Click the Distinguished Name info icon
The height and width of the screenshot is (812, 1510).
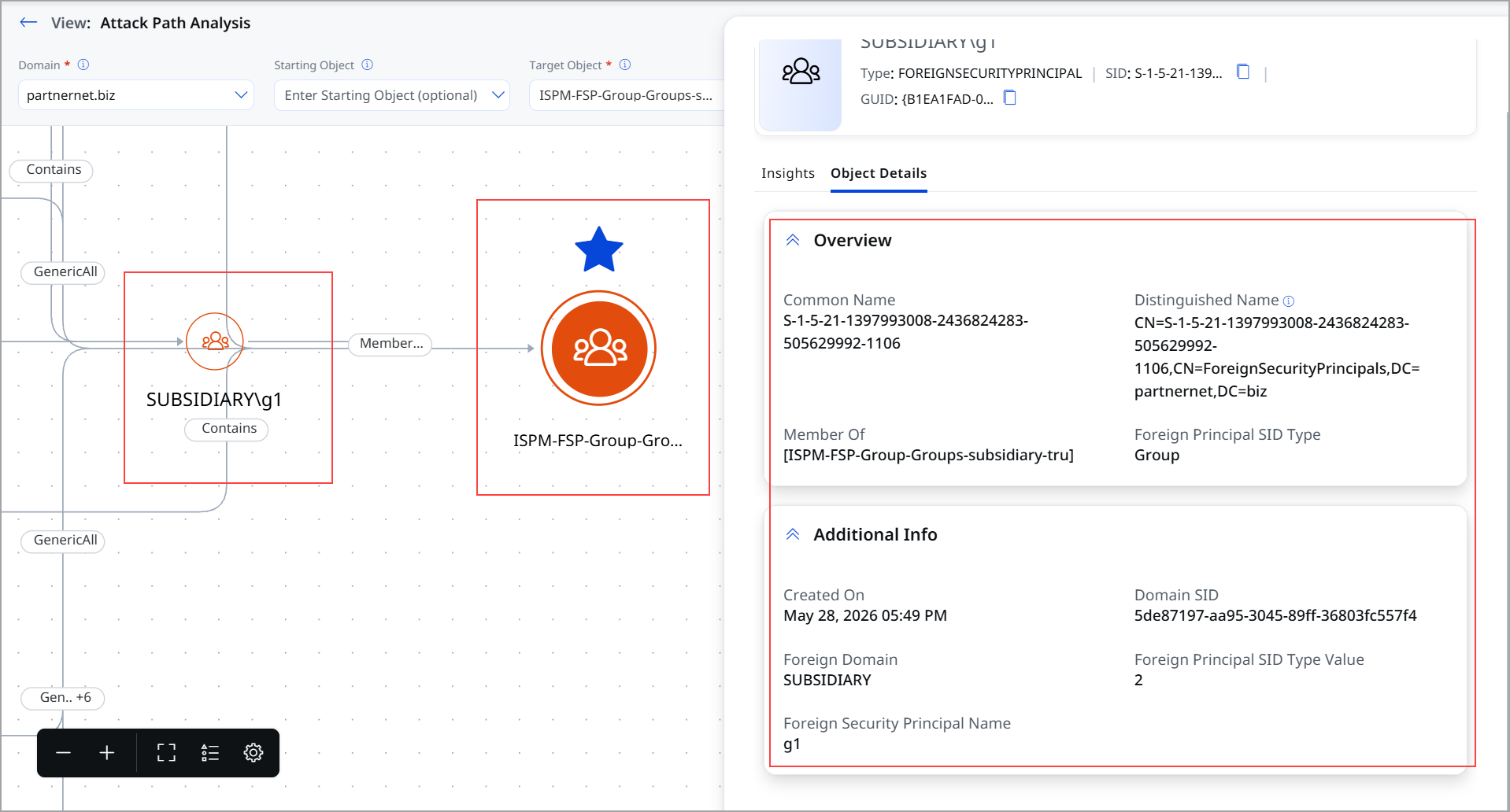[x=1289, y=301]
